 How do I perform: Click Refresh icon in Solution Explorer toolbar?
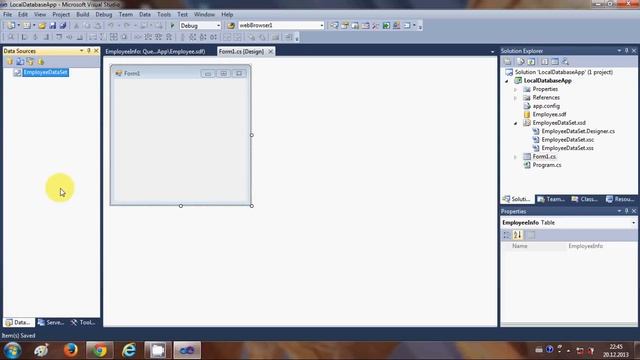tap(531, 62)
